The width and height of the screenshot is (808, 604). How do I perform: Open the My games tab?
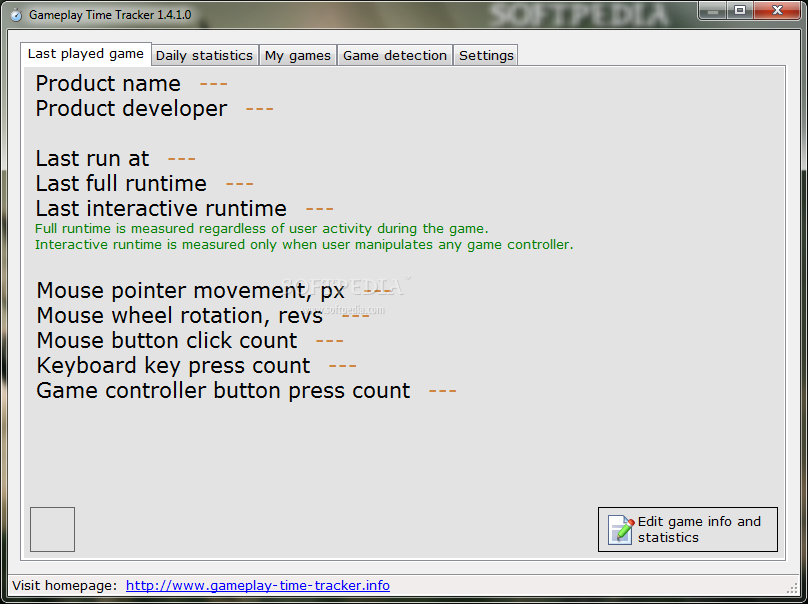298,55
